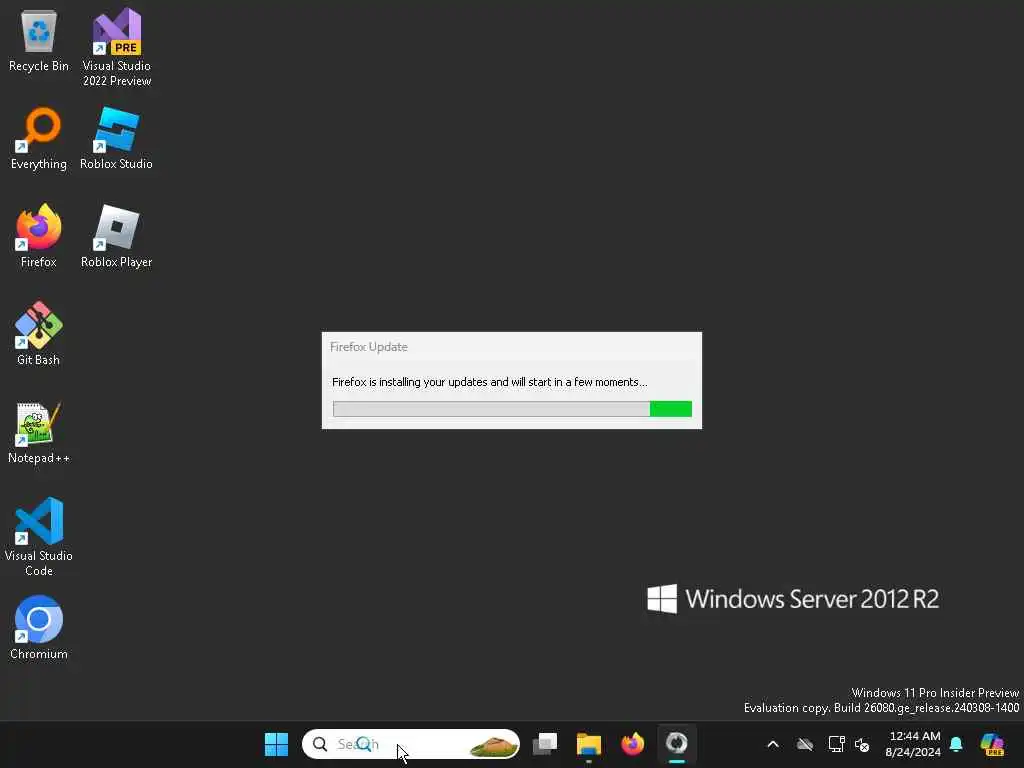This screenshot has width=1024, height=768.
Task: Click the search highlight image in Search box
Action: click(x=494, y=745)
